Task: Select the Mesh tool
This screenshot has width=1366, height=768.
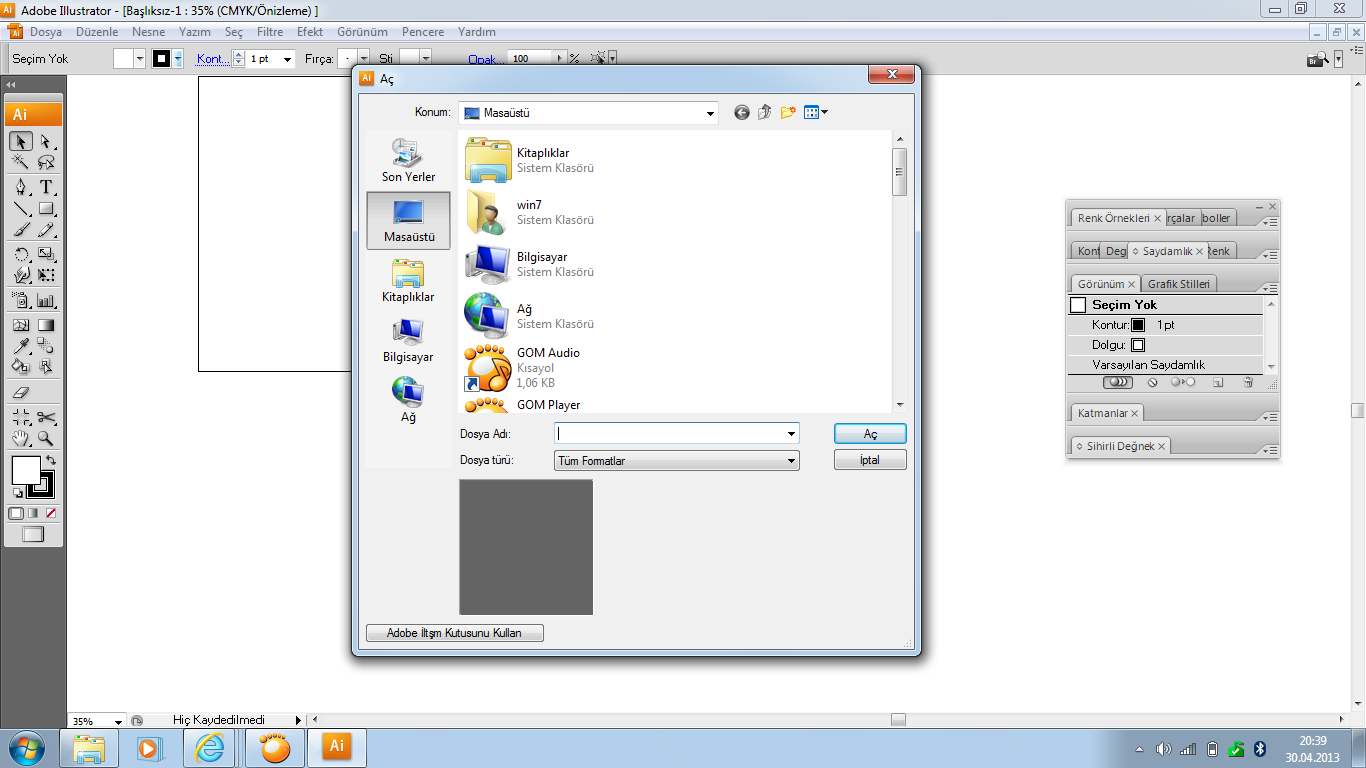Action: tap(22, 325)
